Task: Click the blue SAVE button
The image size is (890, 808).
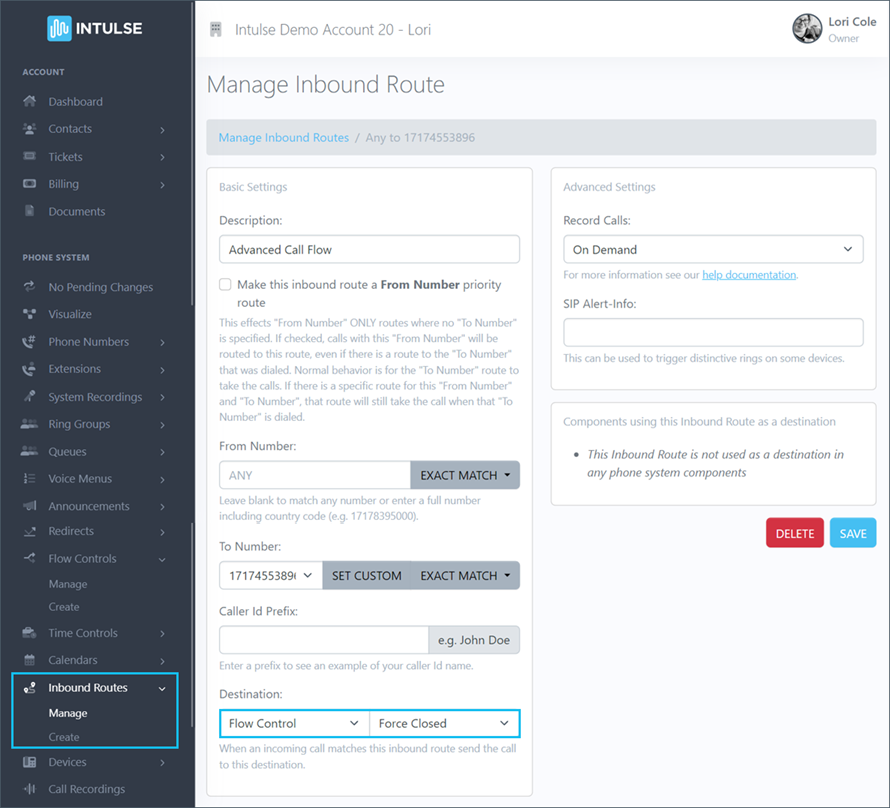Action: pyautogui.click(x=853, y=533)
